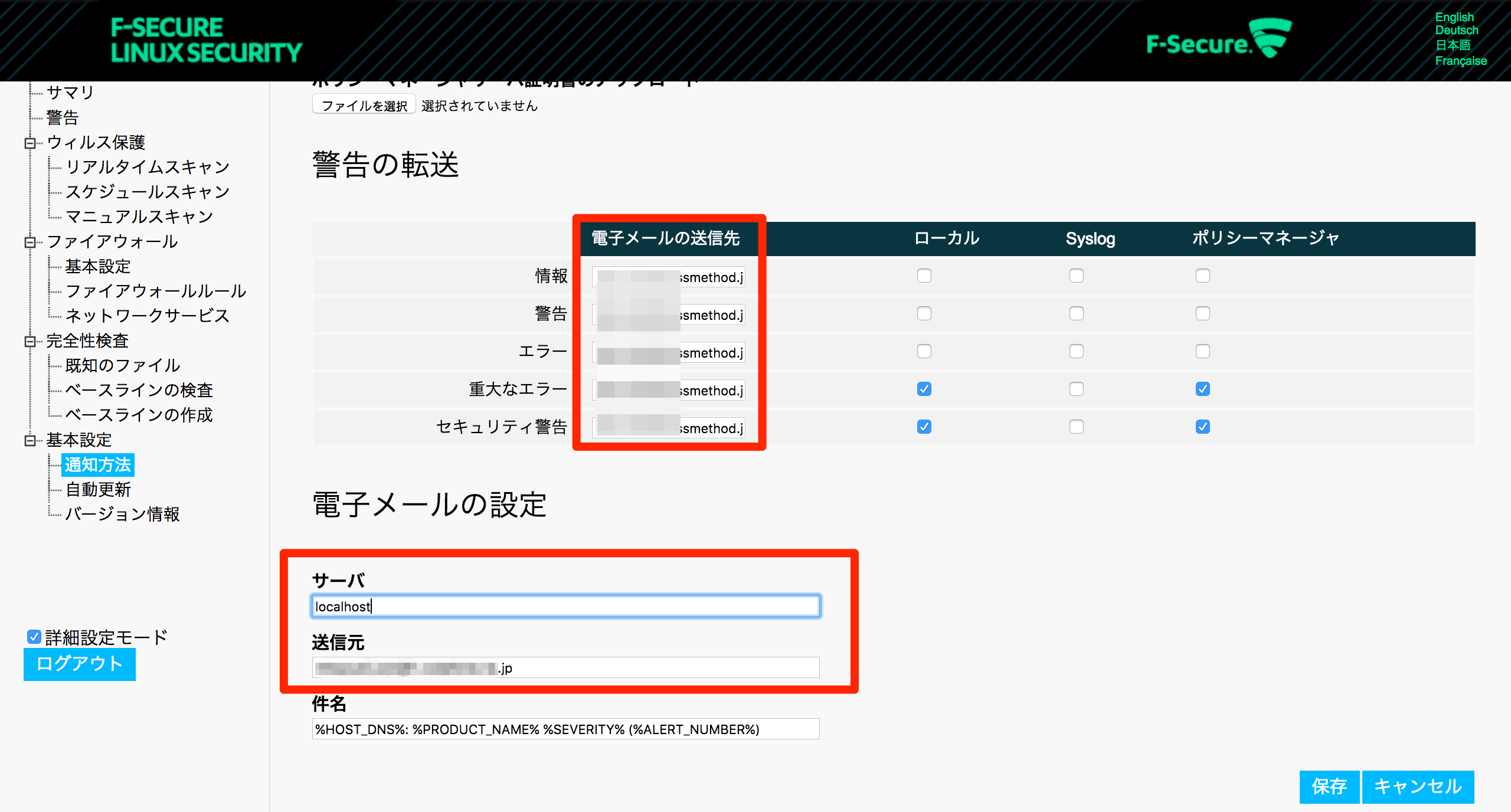Focus the 送信元 input field

pyautogui.click(x=565, y=667)
